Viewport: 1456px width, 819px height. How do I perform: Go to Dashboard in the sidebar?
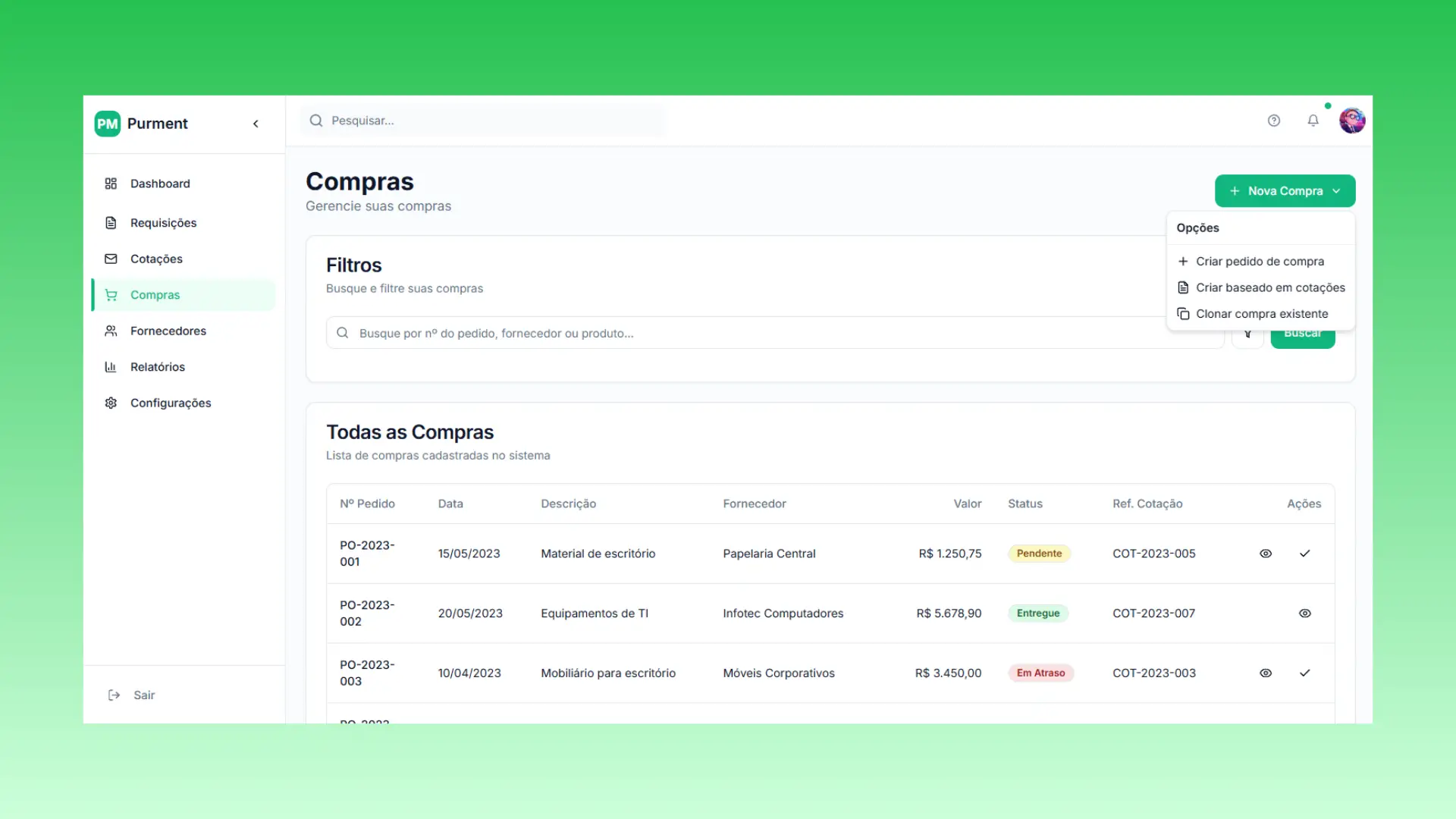coord(184,184)
